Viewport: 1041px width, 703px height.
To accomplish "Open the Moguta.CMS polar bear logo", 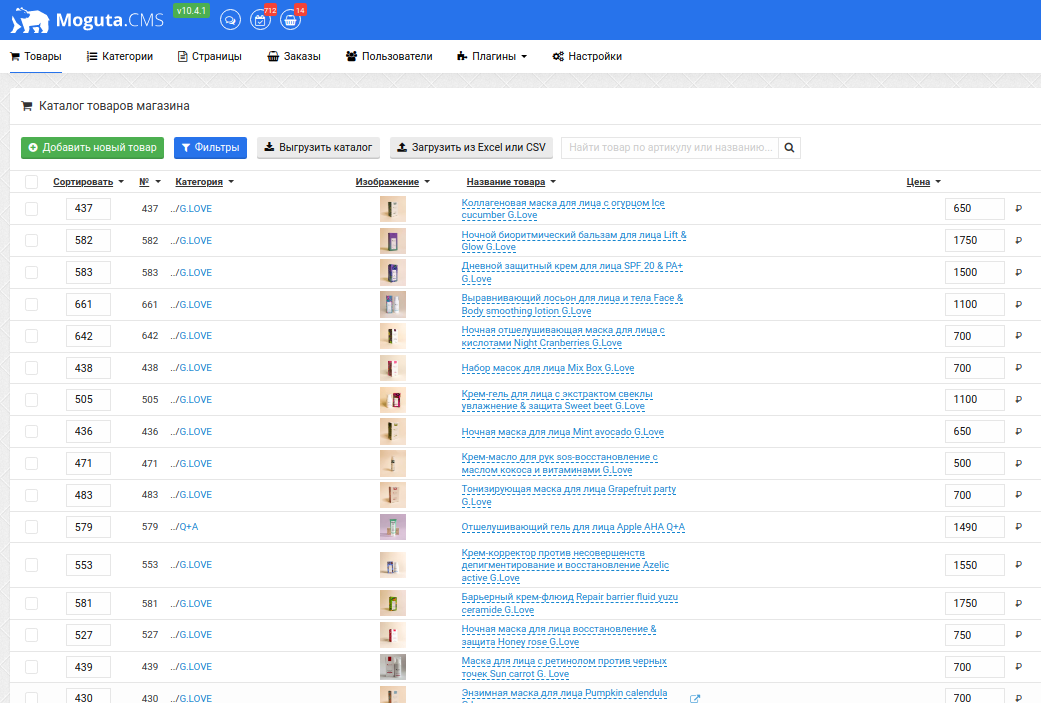I will pyautogui.click(x=30, y=21).
